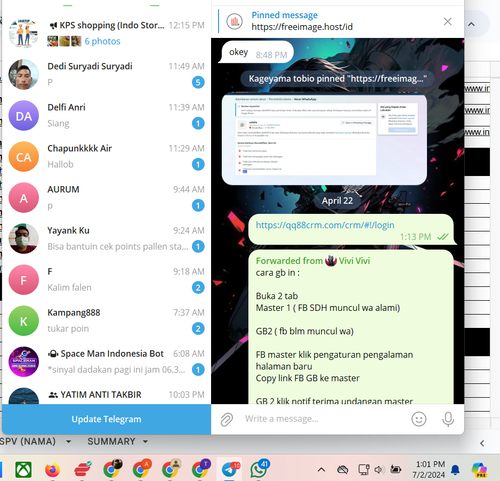Click the paperclip attach file icon
This screenshot has height=481, width=500.
(x=227, y=419)
